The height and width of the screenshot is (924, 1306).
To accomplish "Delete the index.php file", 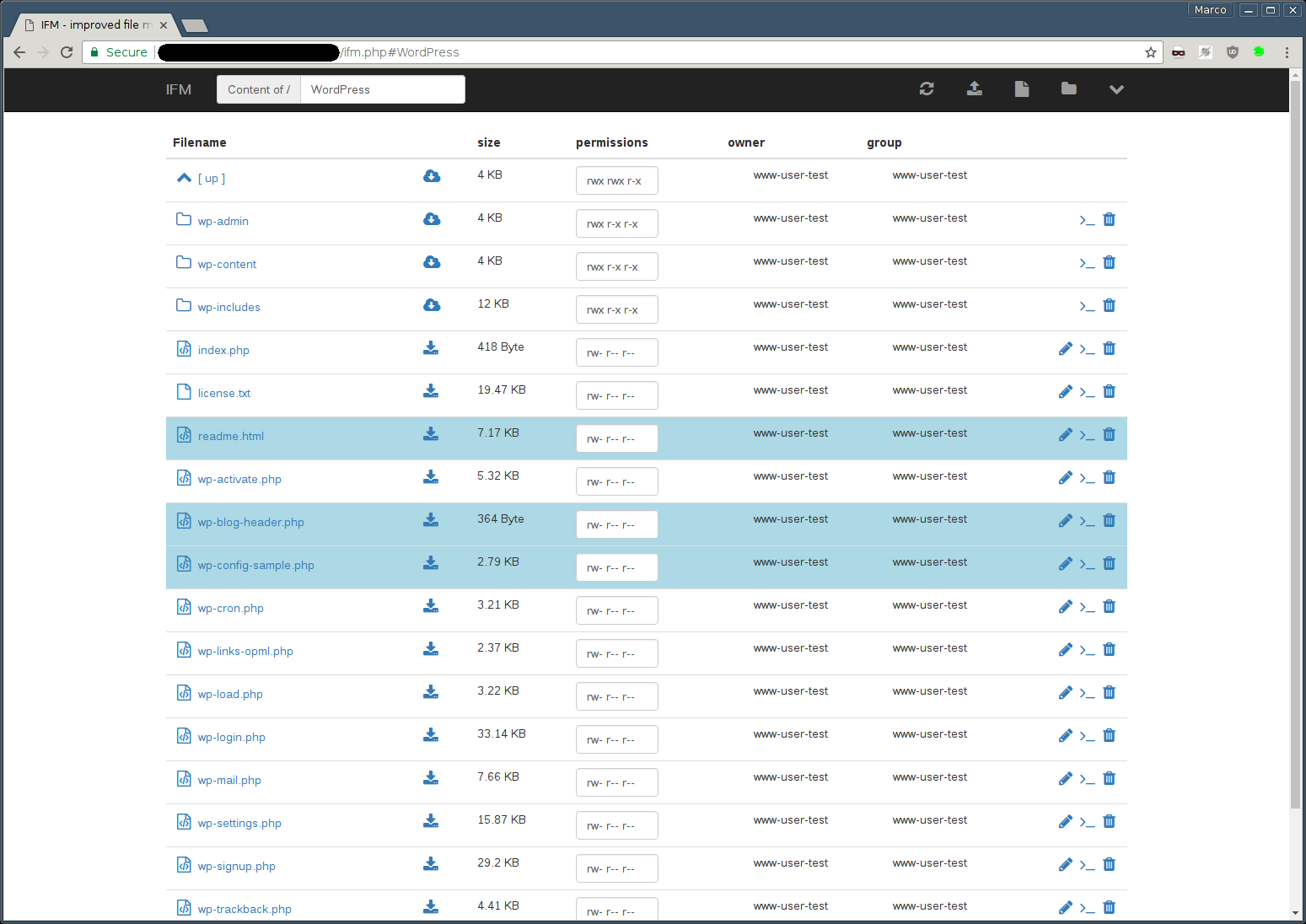I will [1110, 349].
